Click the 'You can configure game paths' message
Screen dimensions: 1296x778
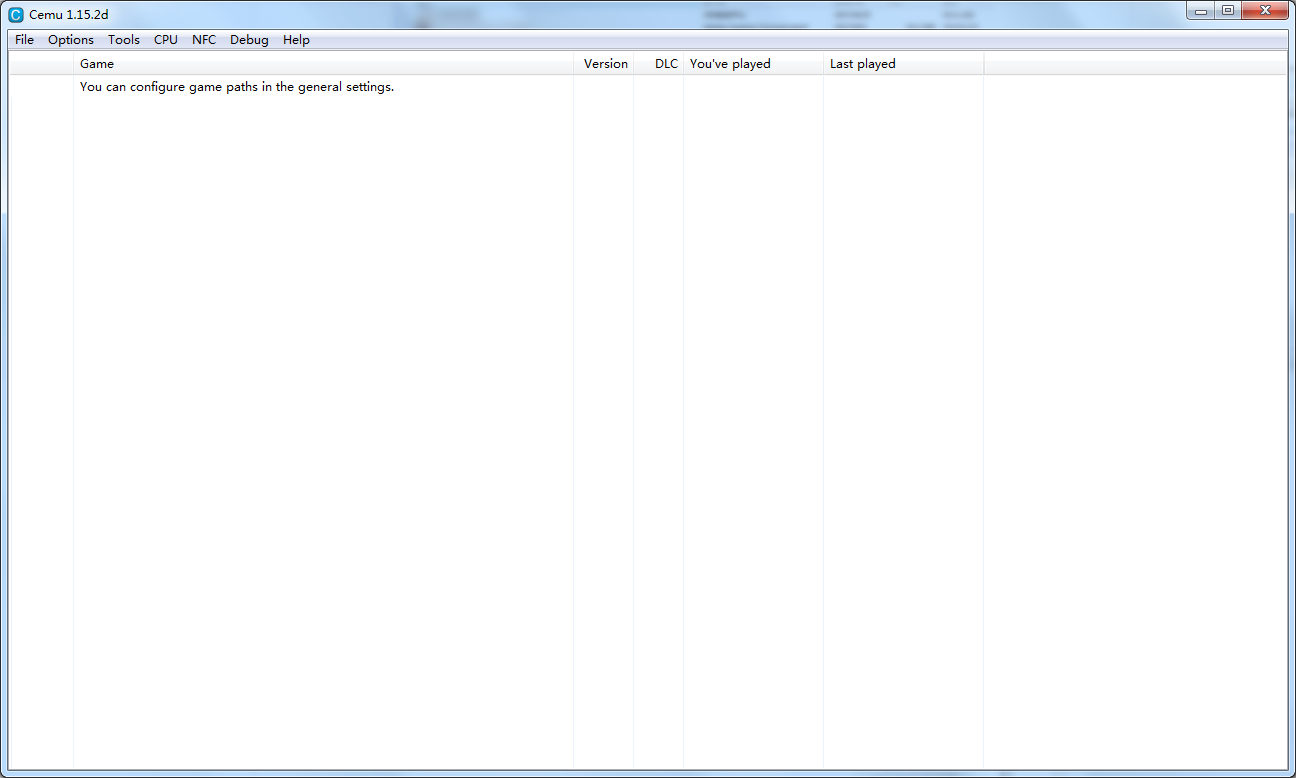pyautogui.click(x=237, y=87)
